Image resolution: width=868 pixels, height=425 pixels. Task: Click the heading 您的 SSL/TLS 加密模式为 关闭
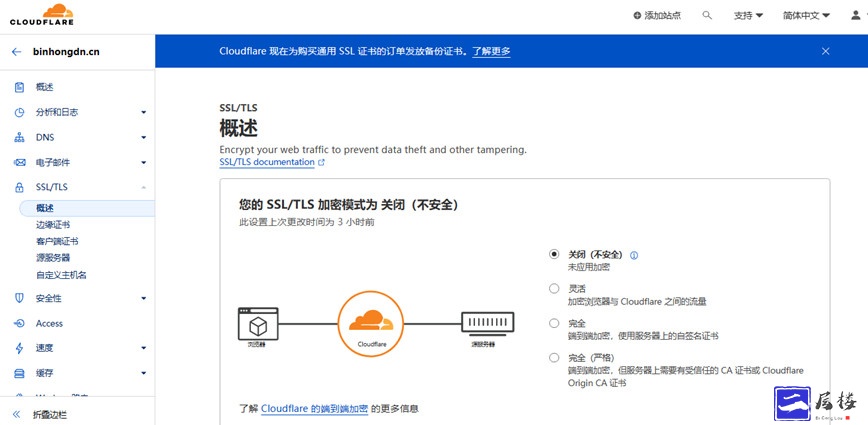349,204
